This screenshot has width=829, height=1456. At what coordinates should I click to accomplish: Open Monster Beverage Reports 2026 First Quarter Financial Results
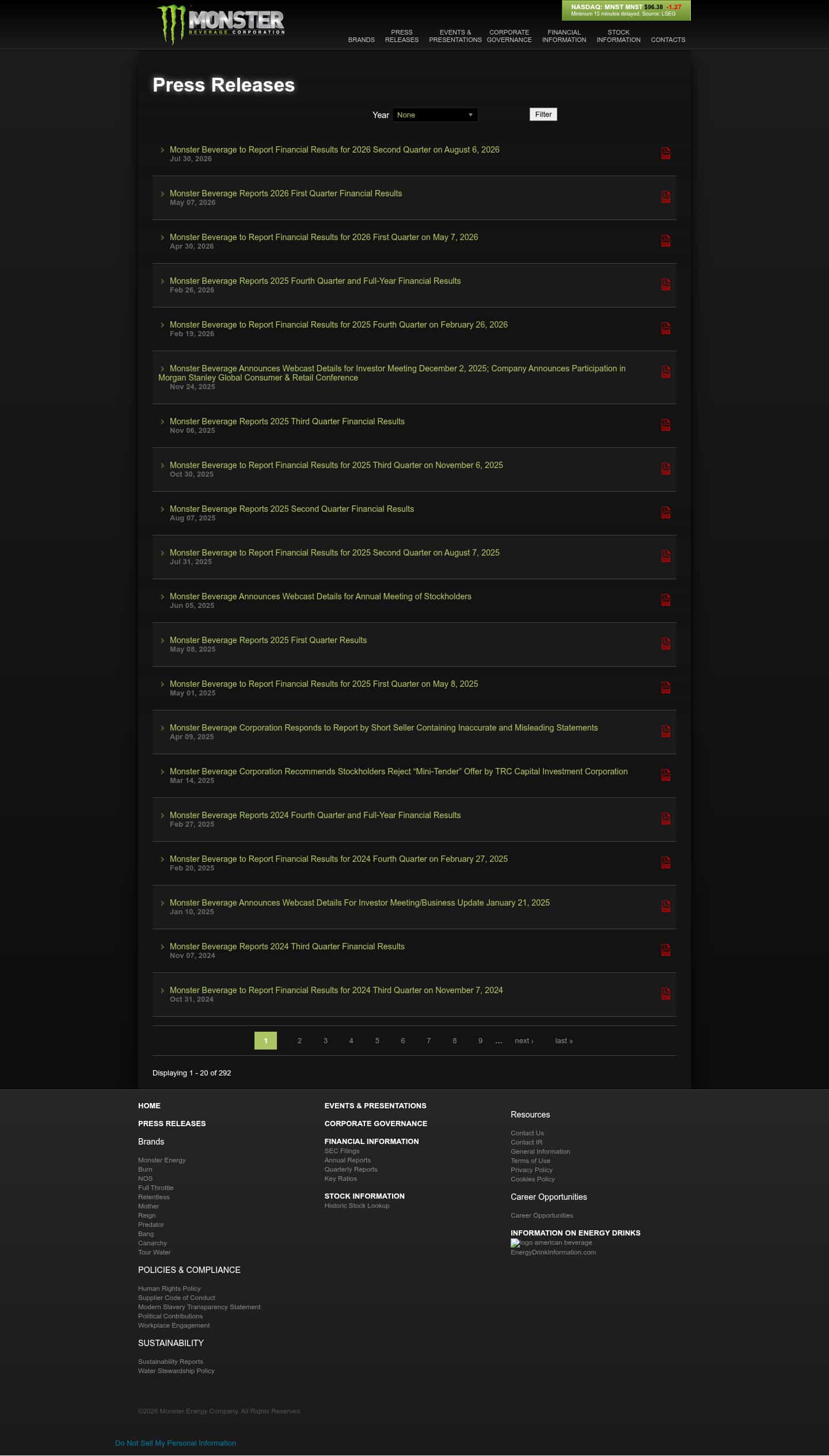click(x=286, y=193)
